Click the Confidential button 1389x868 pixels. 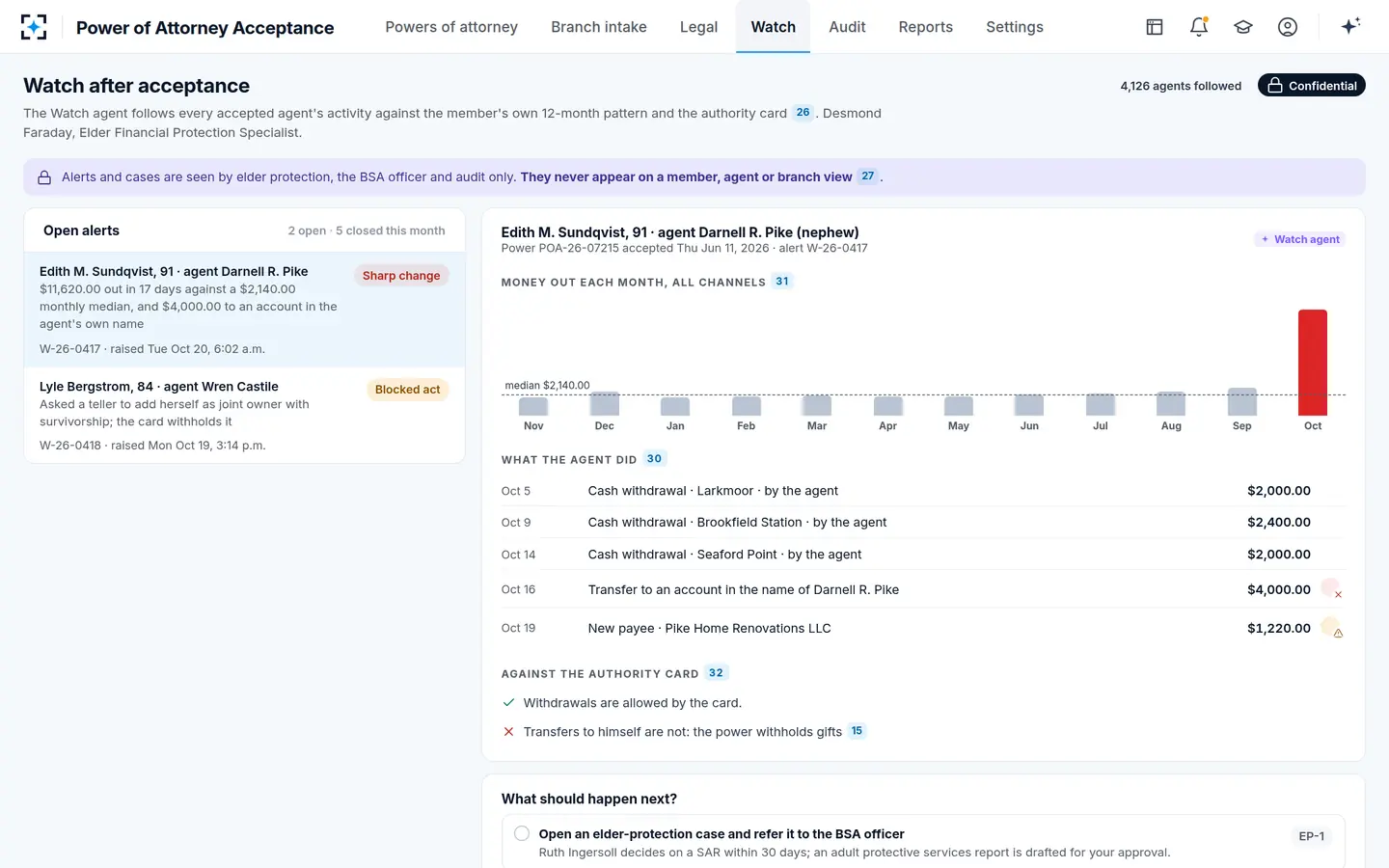1312,86
